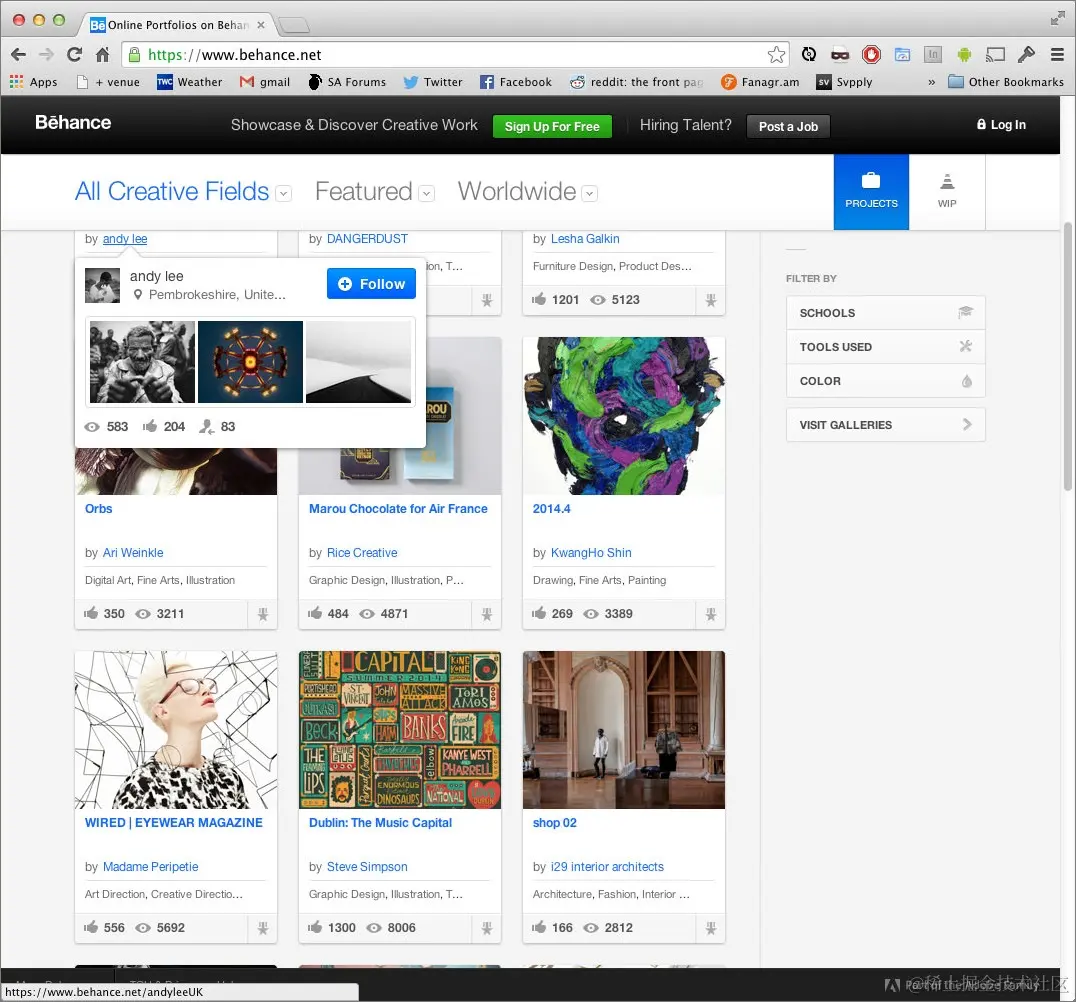Open the i29 interior architects profile link
1076x1002 pixels.
(607, 867)
